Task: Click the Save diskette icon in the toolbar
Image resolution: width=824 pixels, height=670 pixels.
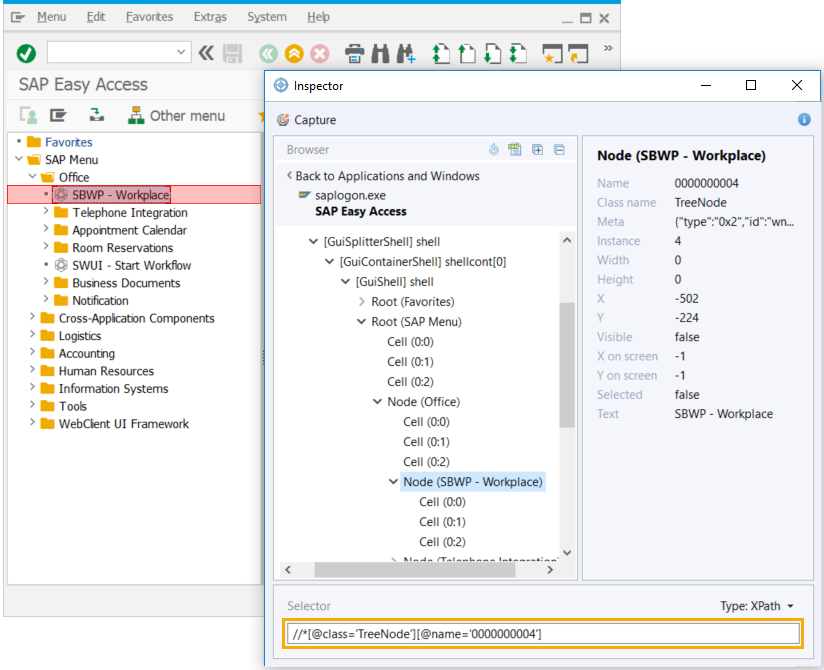Action: [x=232, y=54]
